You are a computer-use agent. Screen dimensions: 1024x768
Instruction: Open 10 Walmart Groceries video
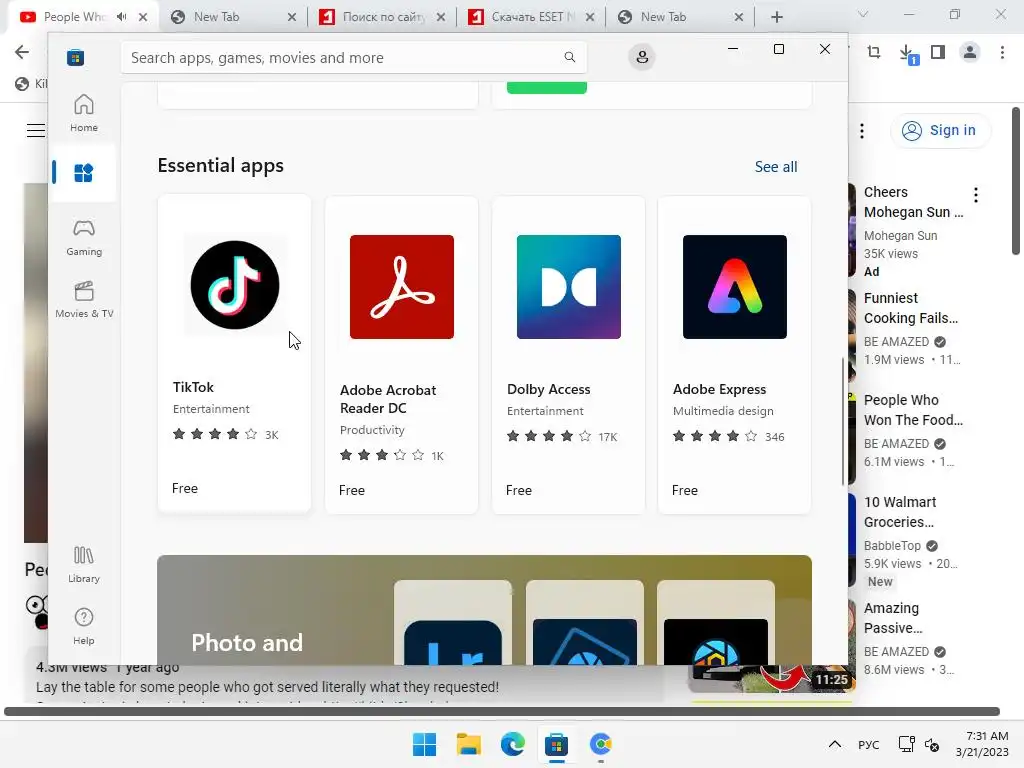point(900,512)
